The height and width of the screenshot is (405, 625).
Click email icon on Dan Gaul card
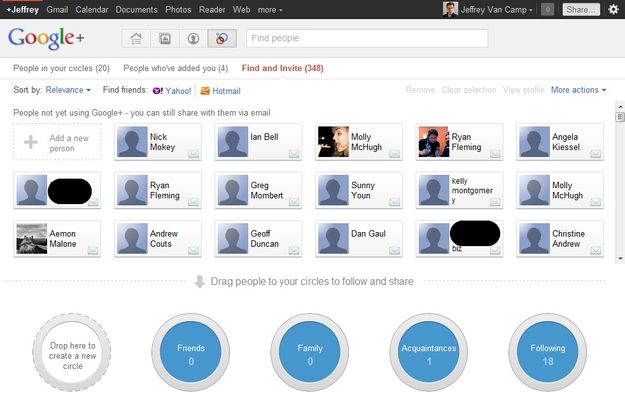pyautogui.click(x=394, y=250)
